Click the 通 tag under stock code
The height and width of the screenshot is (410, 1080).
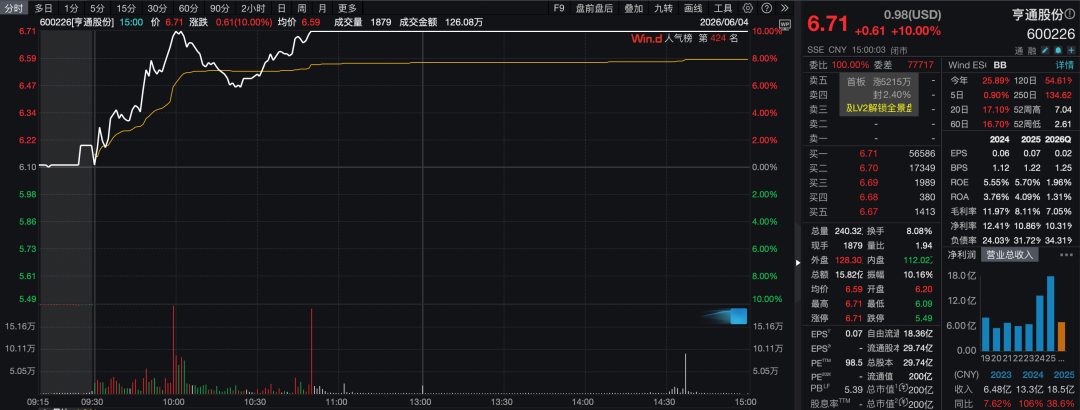1019,50
